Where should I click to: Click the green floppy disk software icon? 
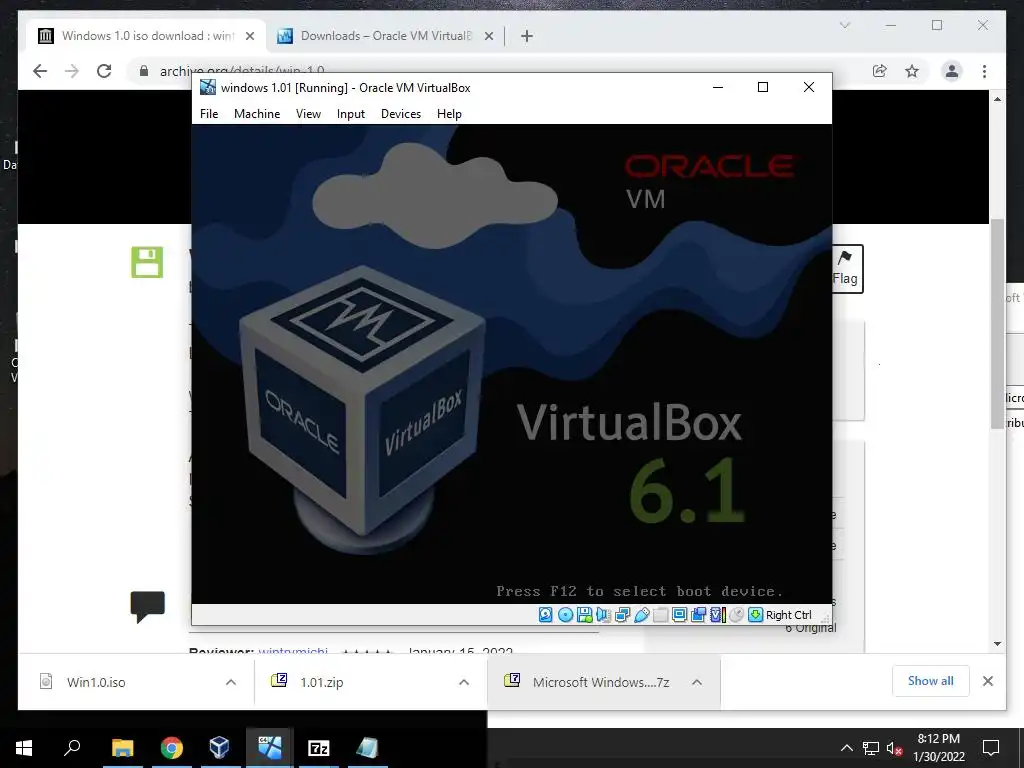tap(147, 262)
